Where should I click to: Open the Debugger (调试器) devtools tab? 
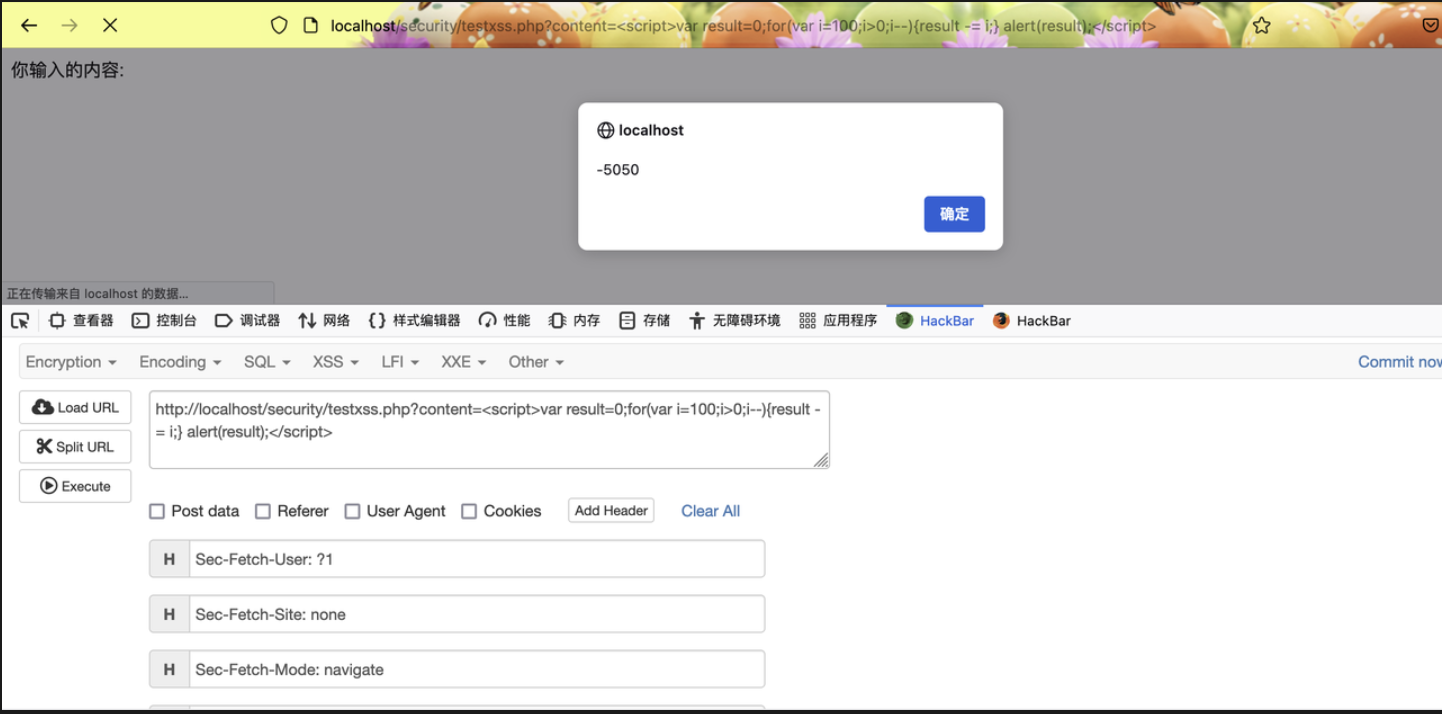tap(247, 320)
